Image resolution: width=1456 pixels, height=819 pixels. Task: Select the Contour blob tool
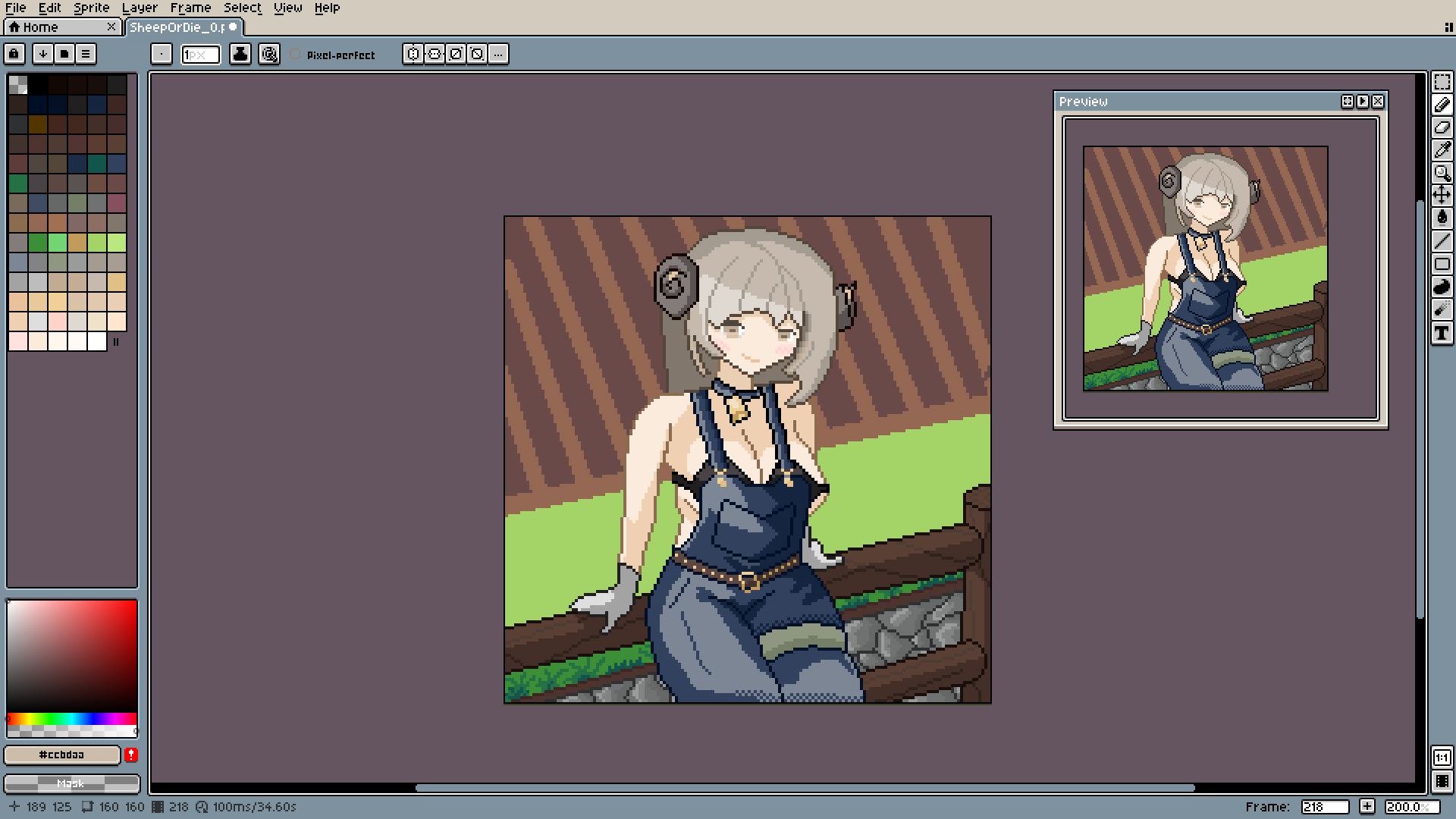(x=1442, y=287)
